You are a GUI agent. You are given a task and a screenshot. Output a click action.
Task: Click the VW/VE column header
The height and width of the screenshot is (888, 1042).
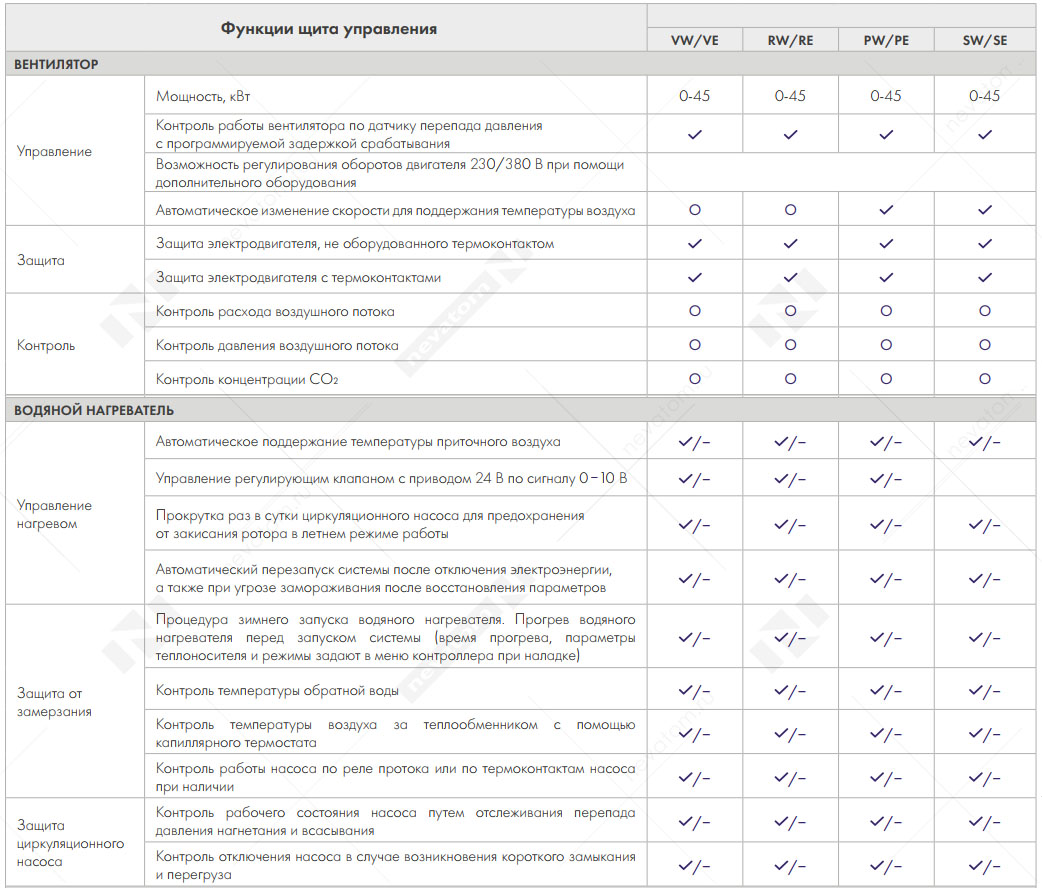tap(694, 40)
